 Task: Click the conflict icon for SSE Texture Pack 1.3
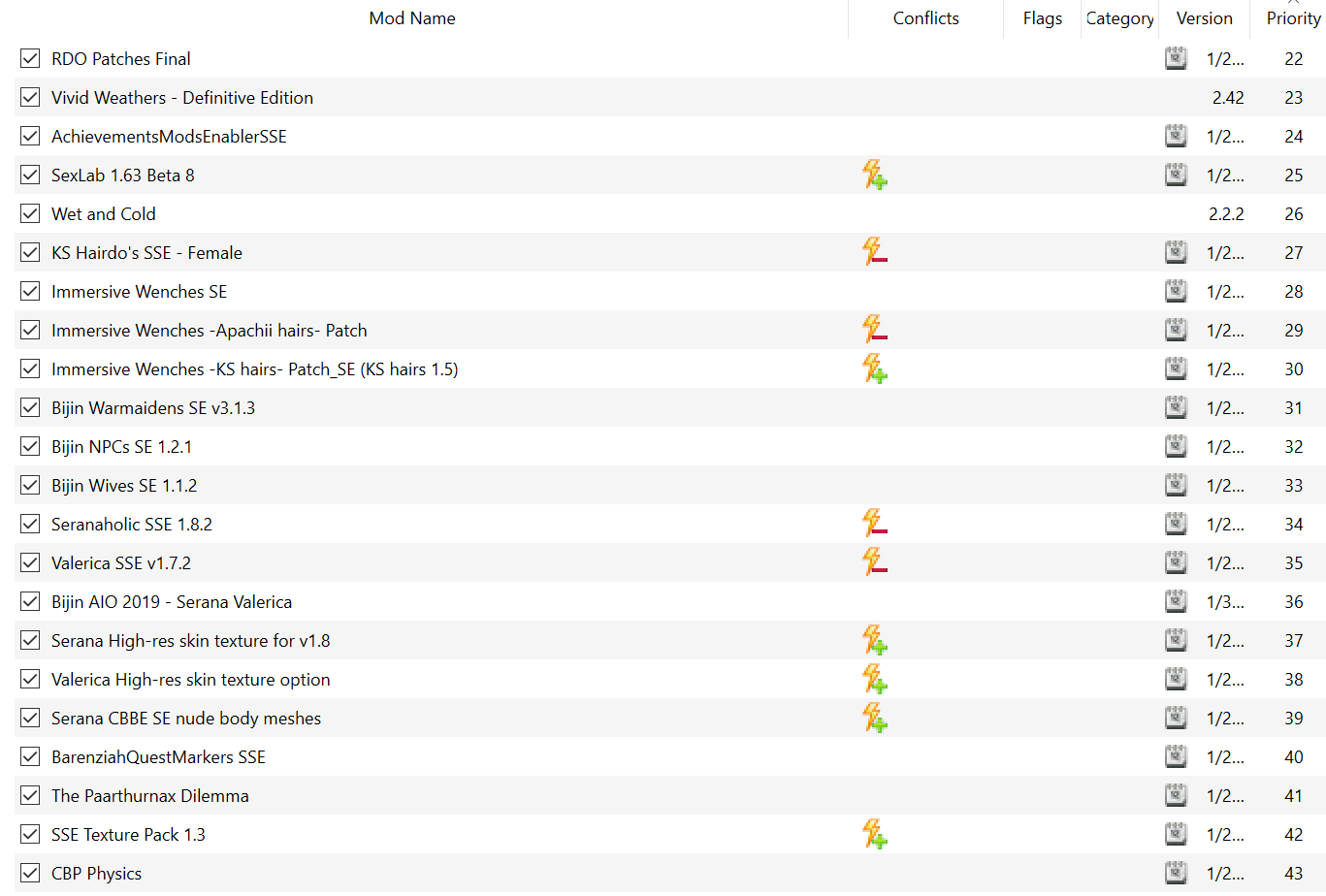point(875,834)
